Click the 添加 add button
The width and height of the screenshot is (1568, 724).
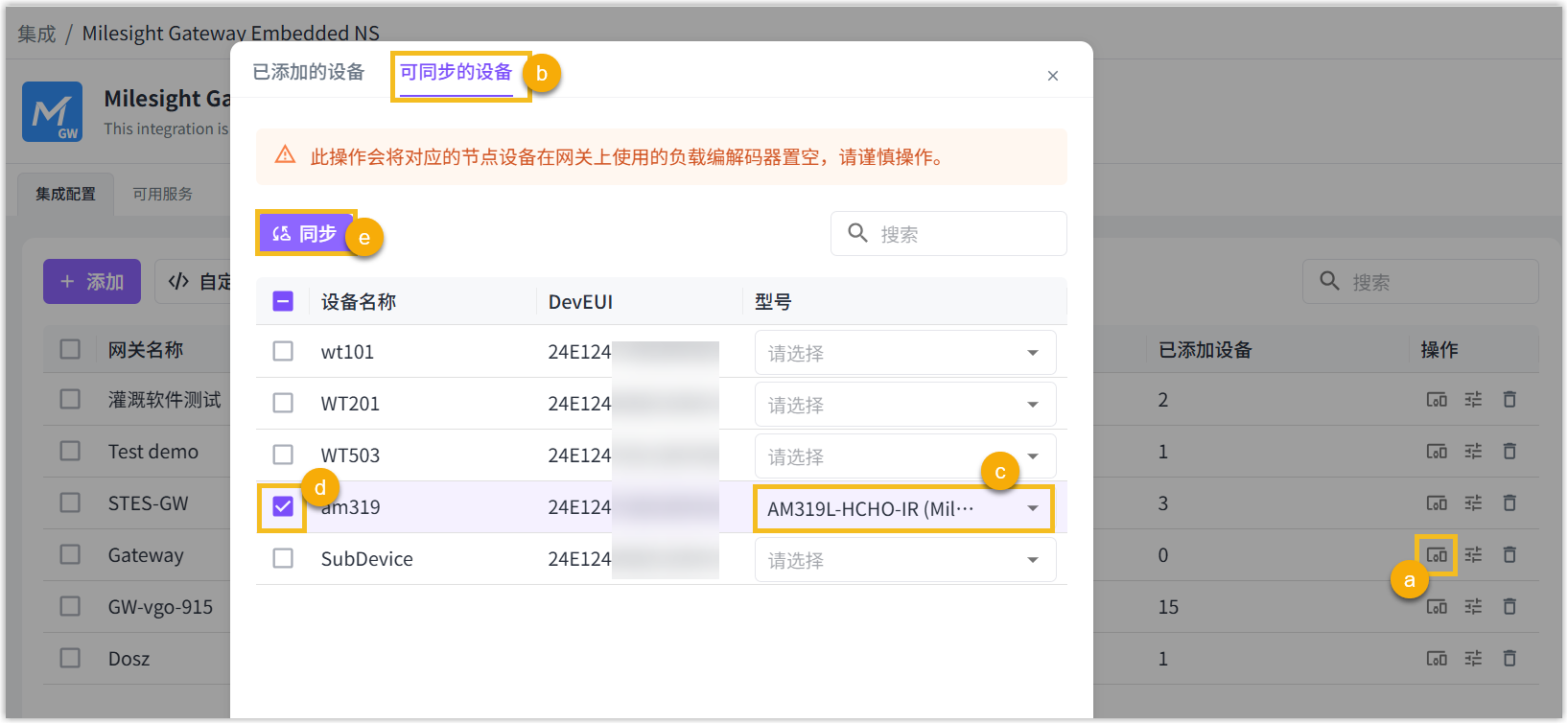(92, 282)
